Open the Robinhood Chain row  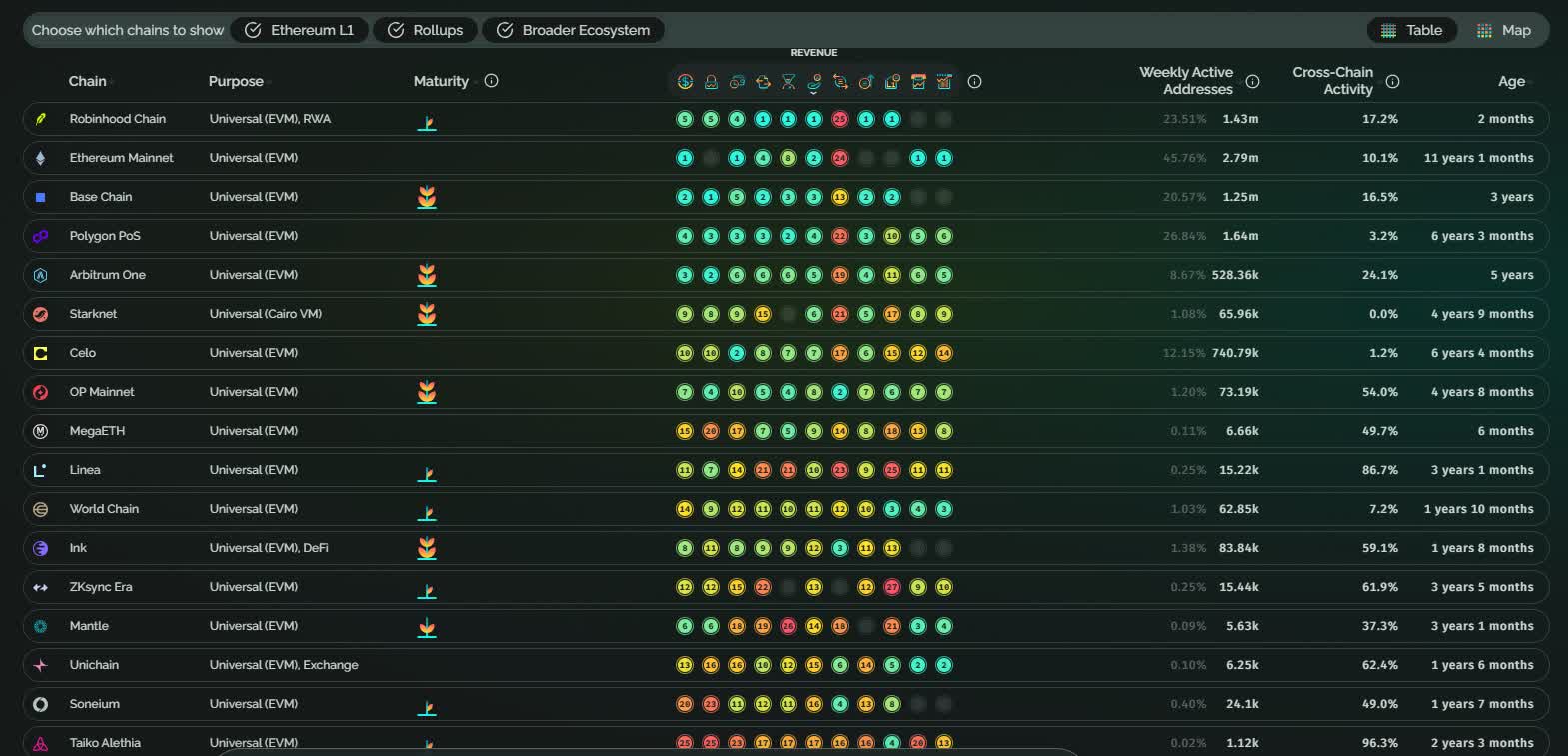[x=785, y=119]
